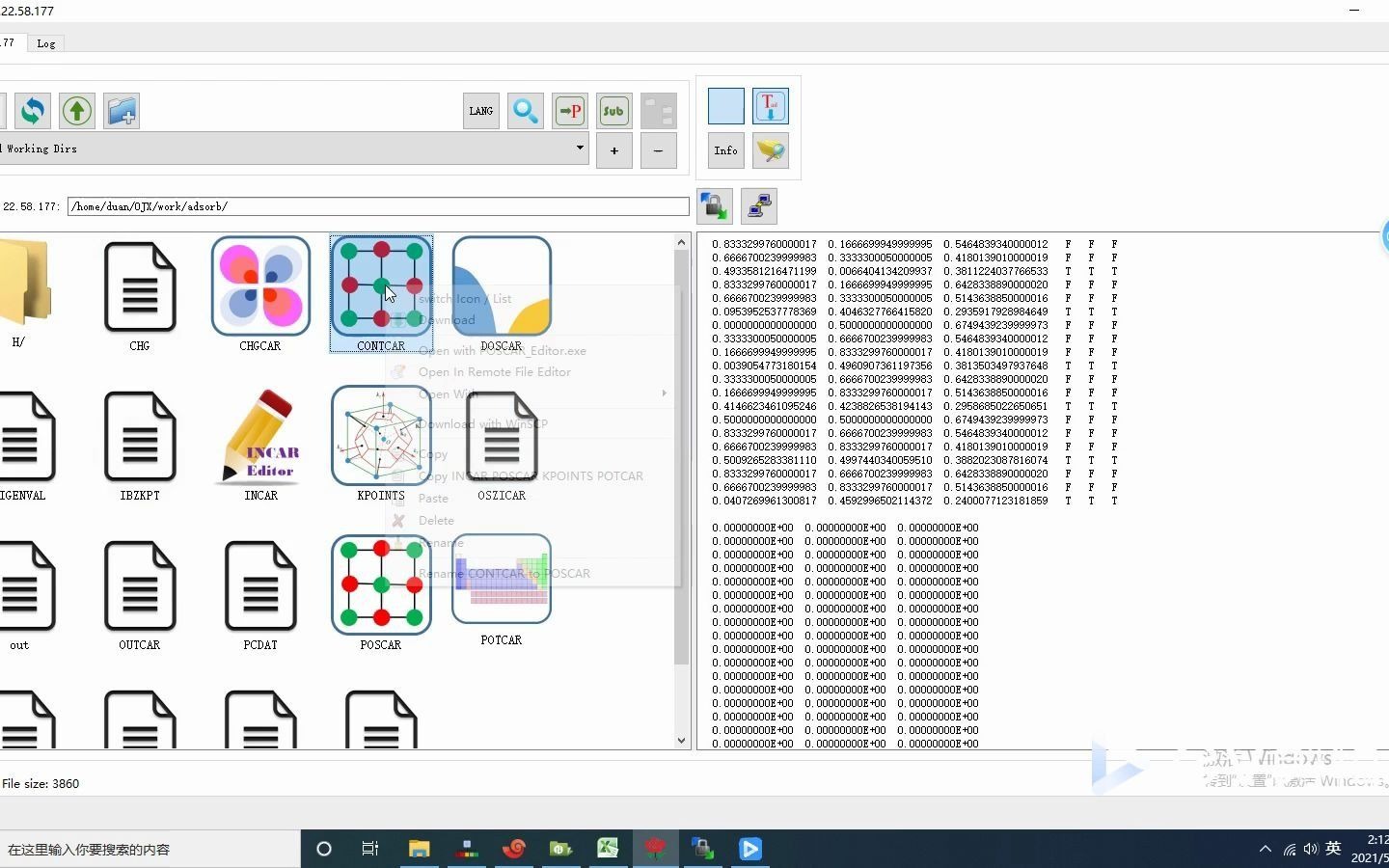The image size is (1389, 868).
Task: Click the plus button beside Working Dirs
Action: (x=614, y=150)
